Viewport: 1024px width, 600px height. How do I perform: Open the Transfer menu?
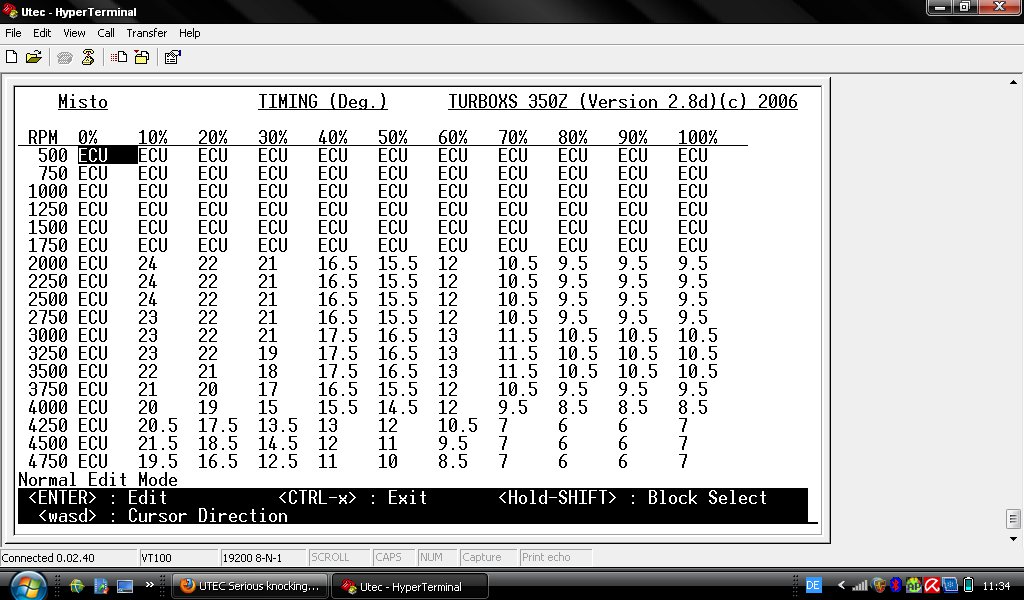tap(146, 33)
